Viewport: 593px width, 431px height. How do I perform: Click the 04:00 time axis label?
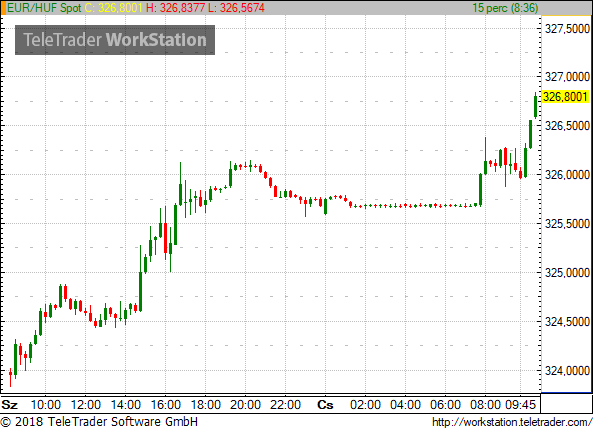(x=405, y=405)
